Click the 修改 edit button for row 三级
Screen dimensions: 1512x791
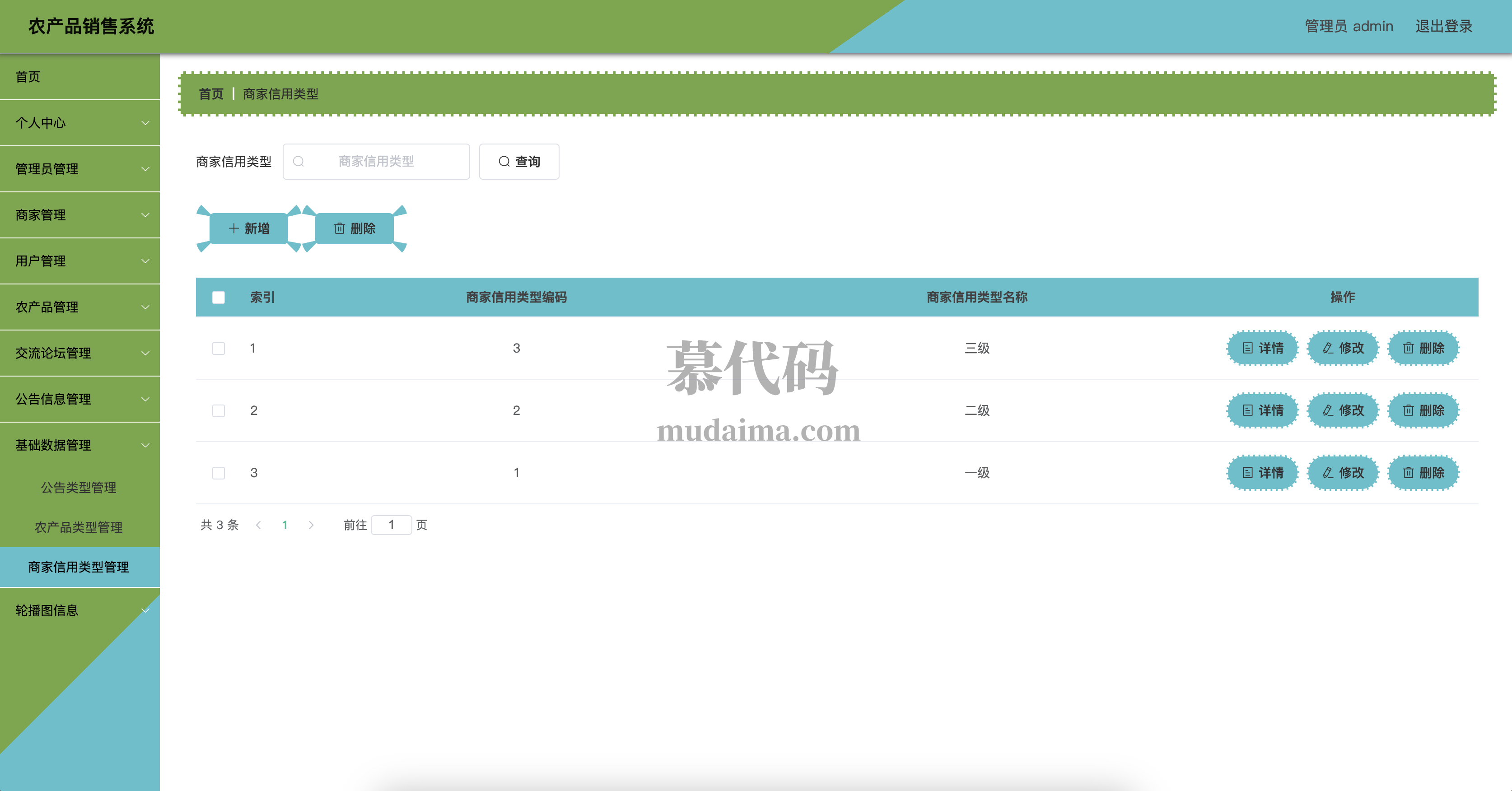click(1342, 348)
